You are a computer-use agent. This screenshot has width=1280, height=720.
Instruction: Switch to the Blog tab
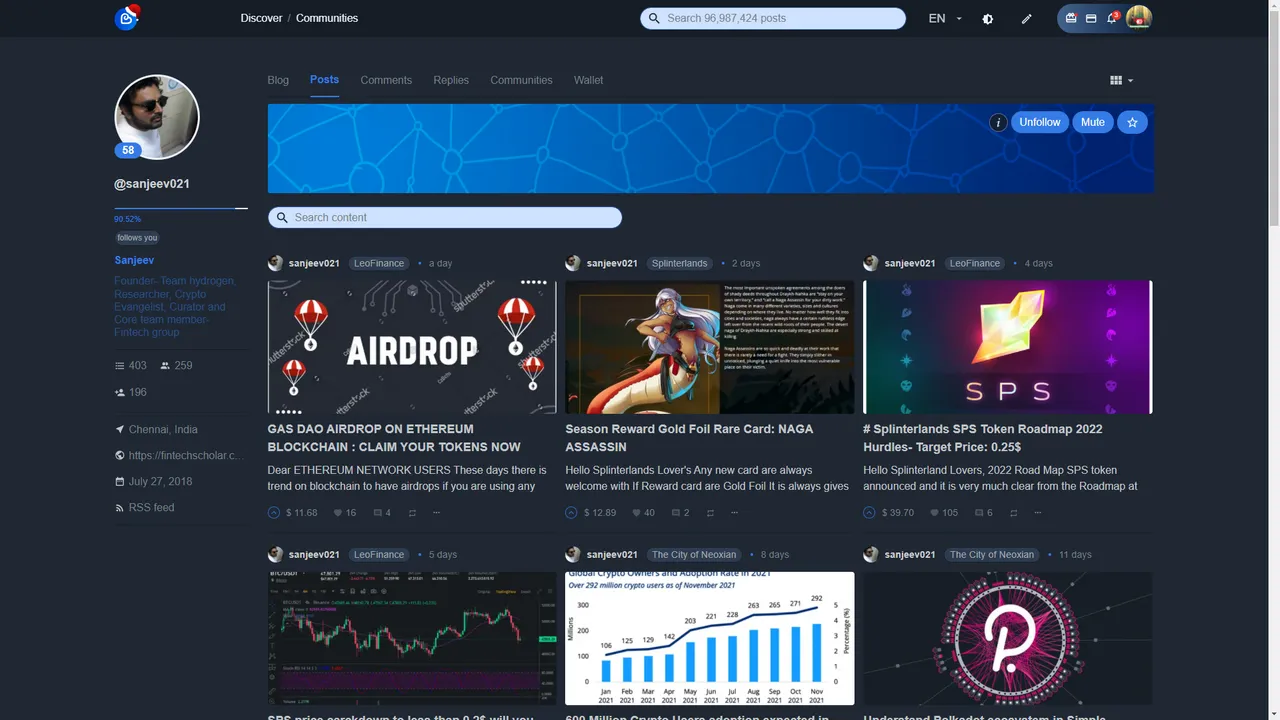pyautogui.click(x=278, y=80)
